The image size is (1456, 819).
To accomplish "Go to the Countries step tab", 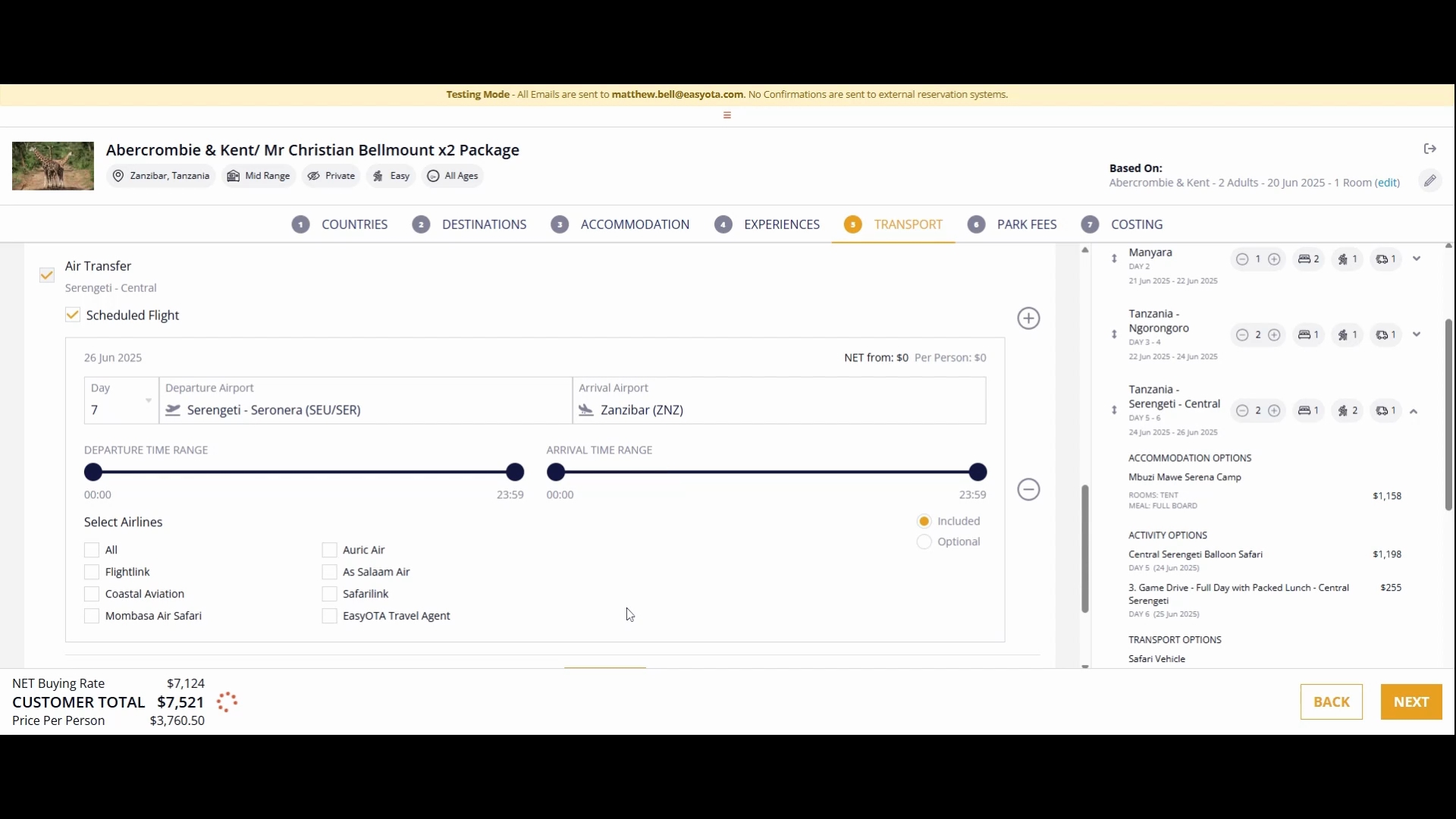I will pos(340,224).
